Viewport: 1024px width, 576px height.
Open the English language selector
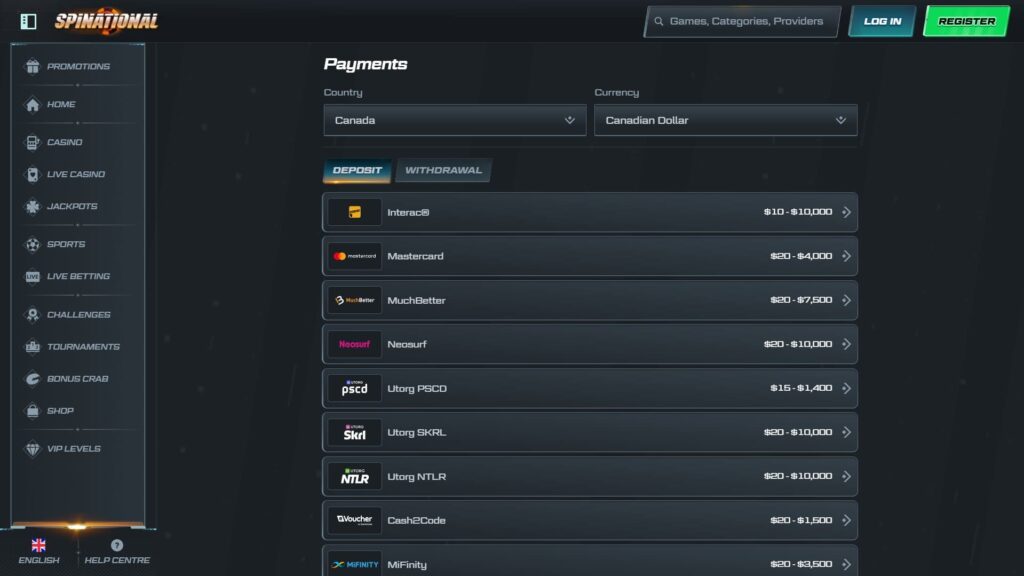[x=38, y=546]
